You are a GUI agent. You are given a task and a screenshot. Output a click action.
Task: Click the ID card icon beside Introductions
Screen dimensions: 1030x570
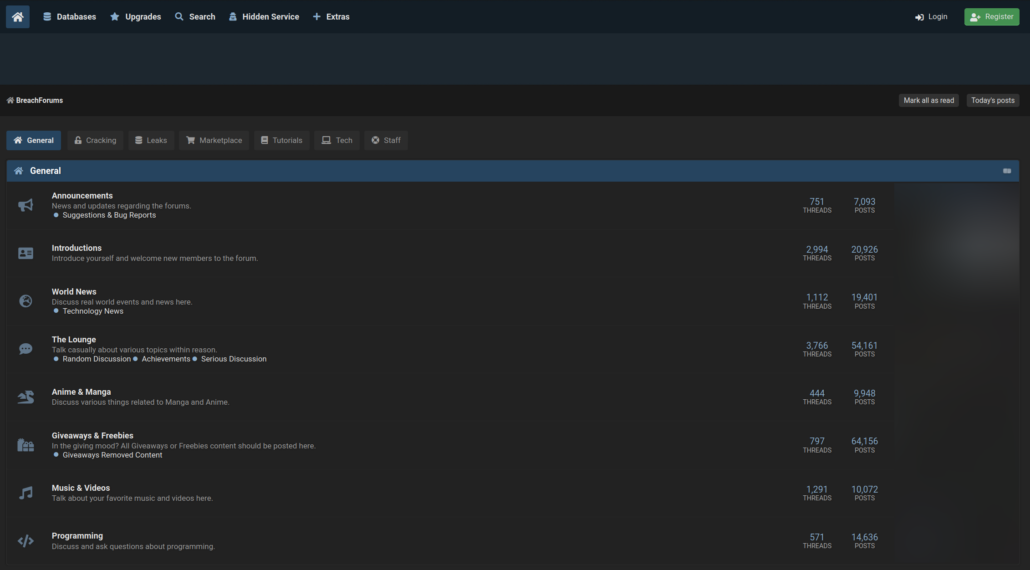coord(26,253)
